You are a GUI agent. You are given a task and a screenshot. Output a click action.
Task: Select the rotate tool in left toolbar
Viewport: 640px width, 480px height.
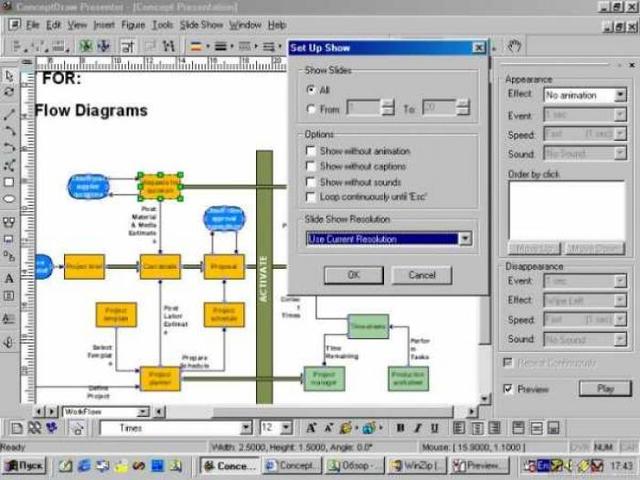pos(9,92)
